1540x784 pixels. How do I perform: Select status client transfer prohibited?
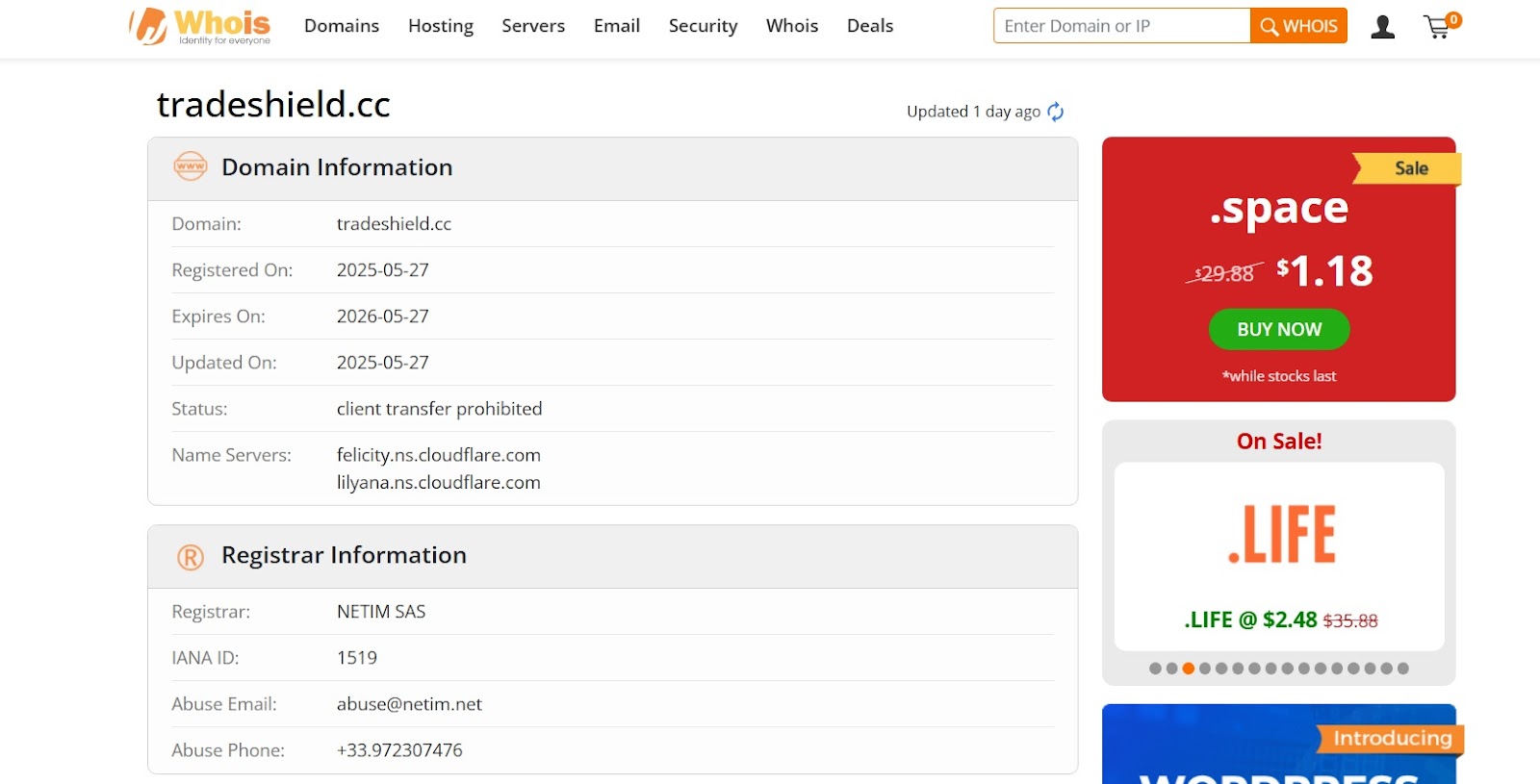[440, 409]
